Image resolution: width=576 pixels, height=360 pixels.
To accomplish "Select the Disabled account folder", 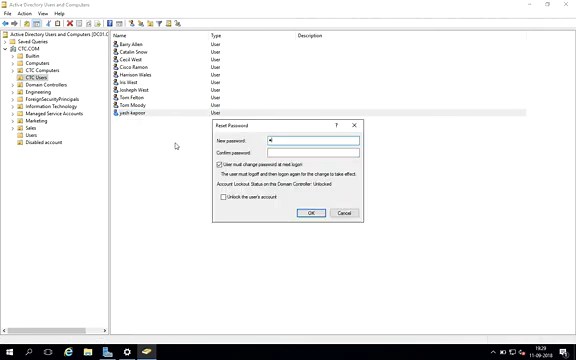I will coord(44,143).
